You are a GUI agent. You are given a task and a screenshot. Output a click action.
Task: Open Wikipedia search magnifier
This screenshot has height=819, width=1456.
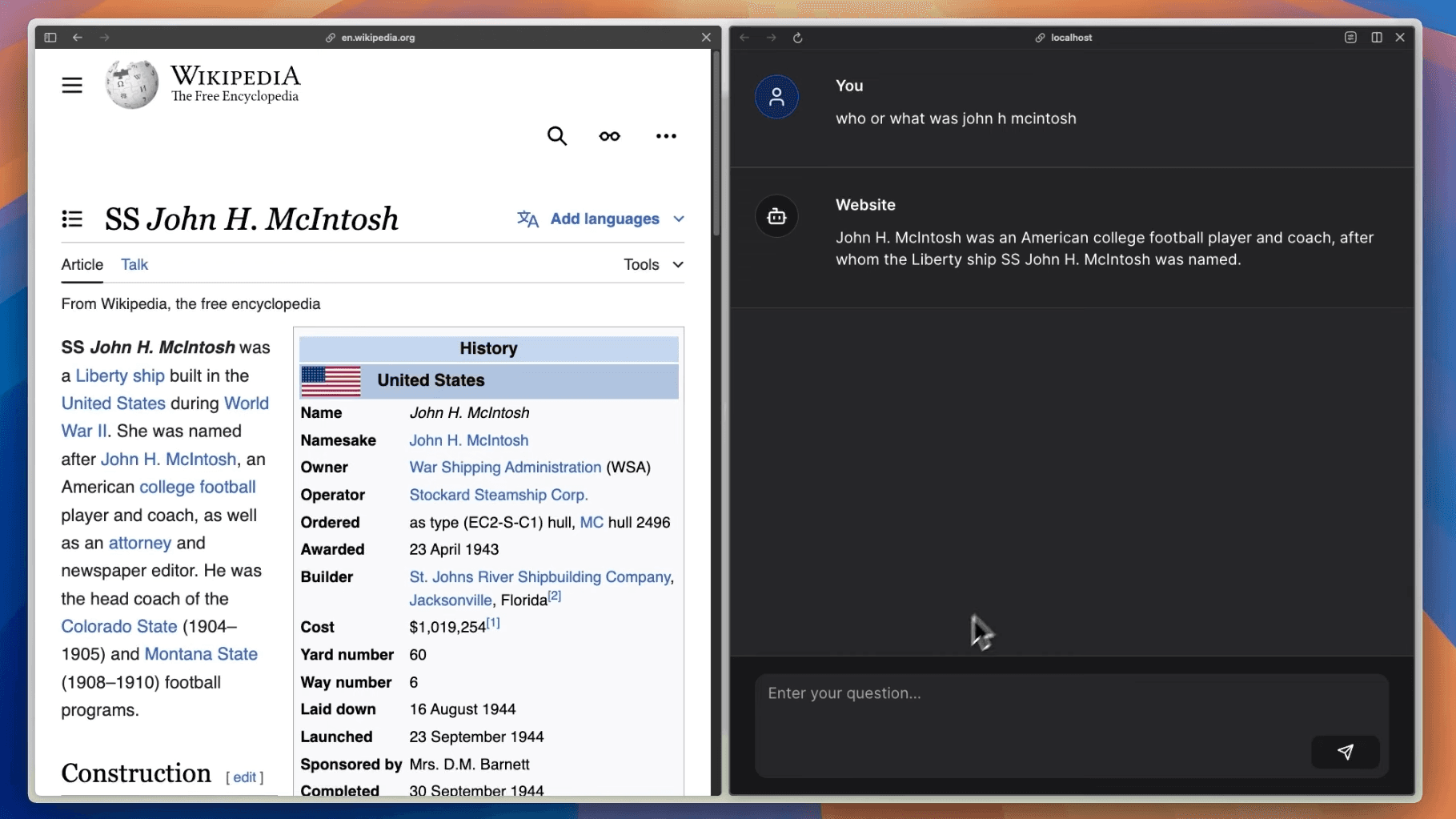[x=557, y=136]
